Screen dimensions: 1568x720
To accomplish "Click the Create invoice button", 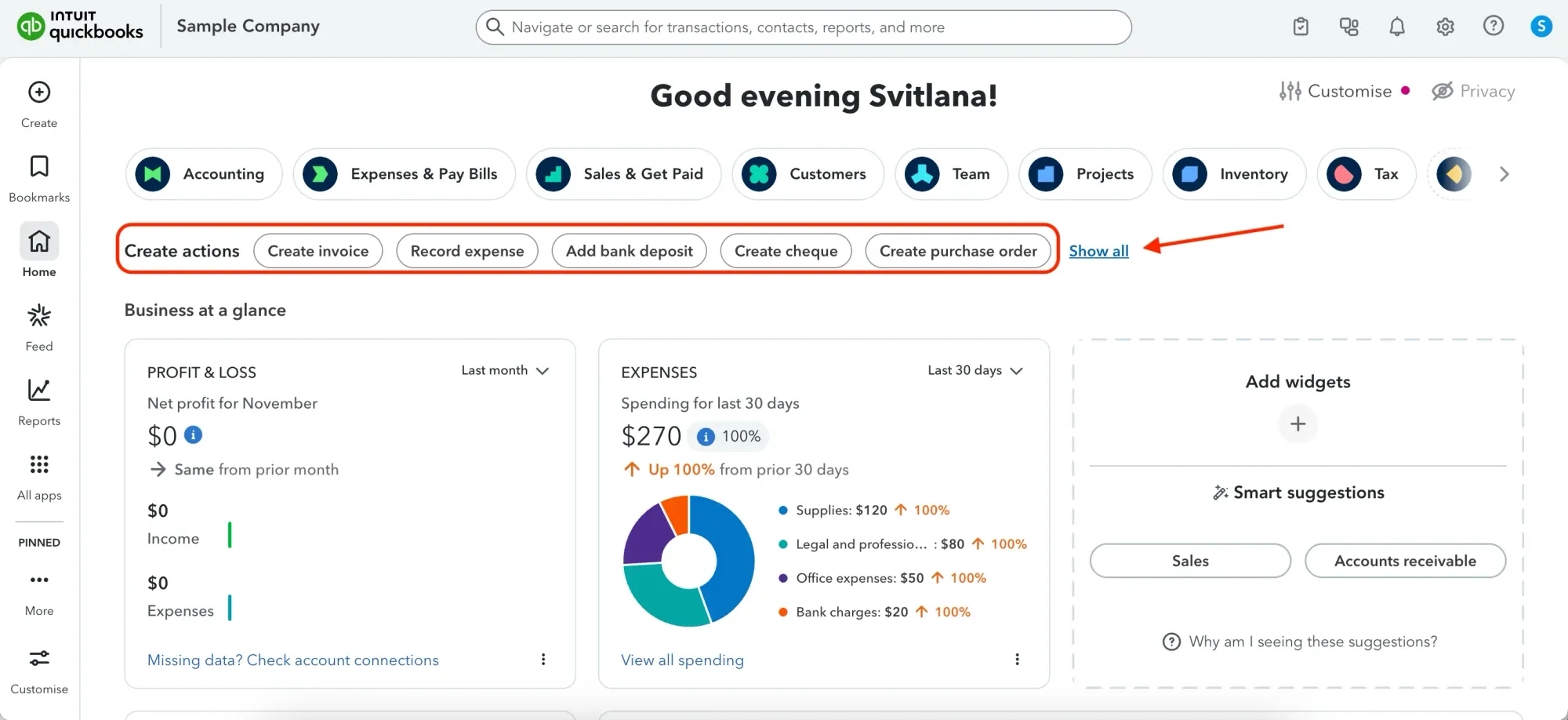I will [x=318, y=251].
